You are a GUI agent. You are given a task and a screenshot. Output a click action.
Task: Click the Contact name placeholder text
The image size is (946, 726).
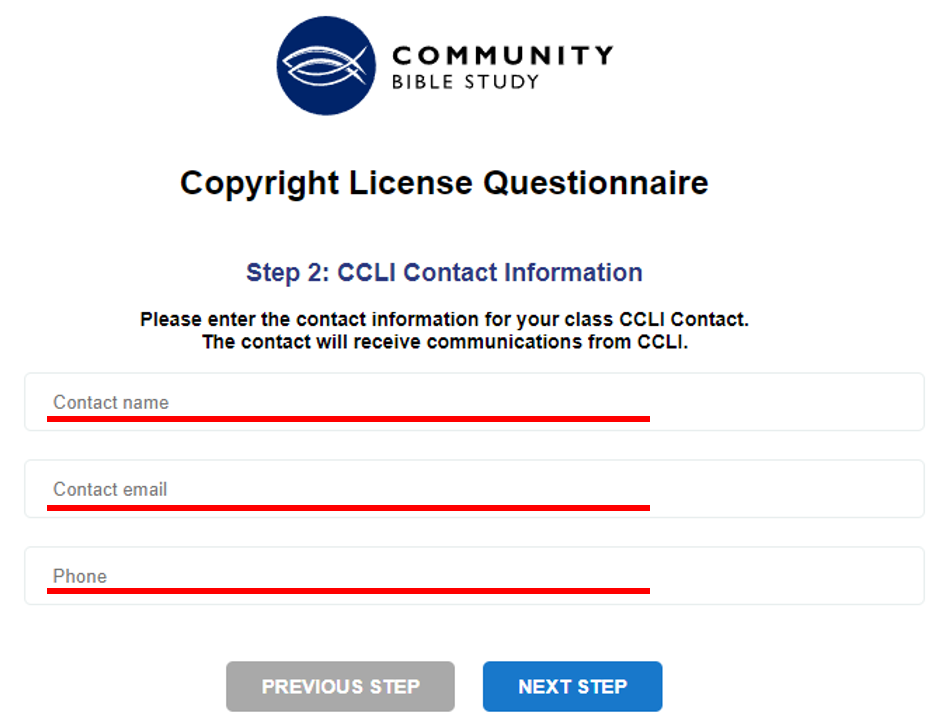coord(111,403)
